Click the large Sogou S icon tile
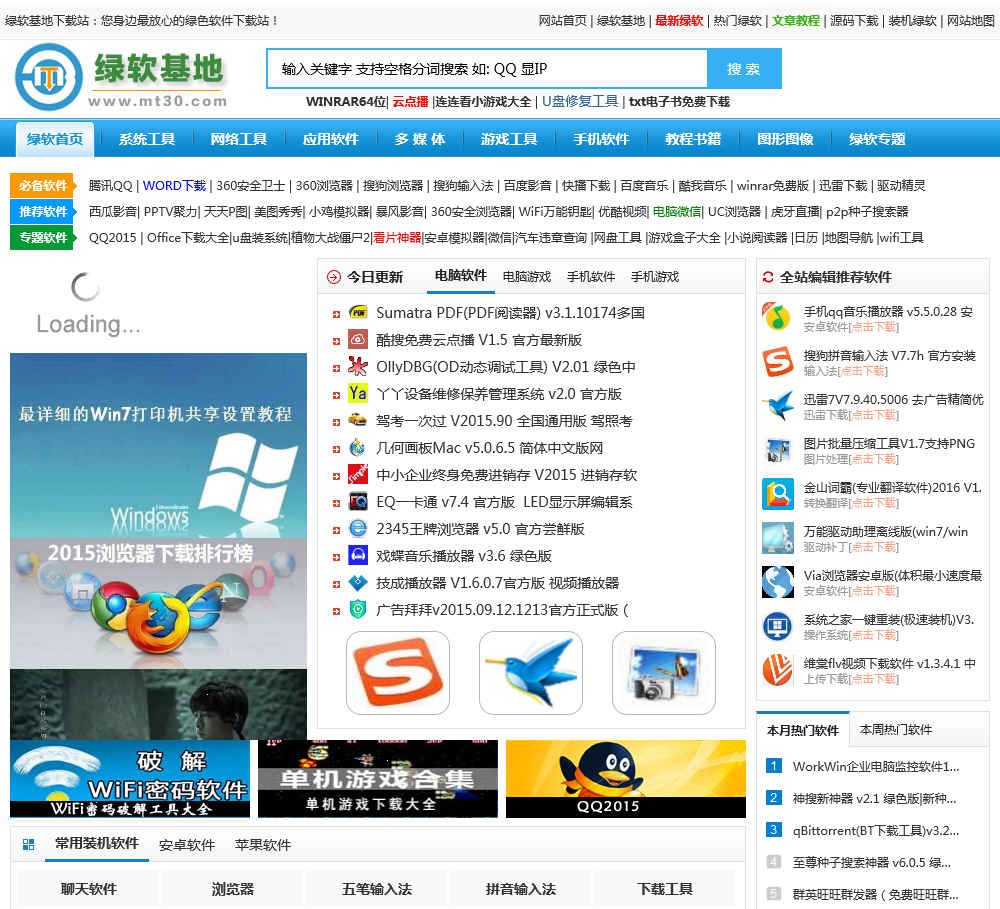This screenshot has width=1000, height=909. [x=398, y=673]
